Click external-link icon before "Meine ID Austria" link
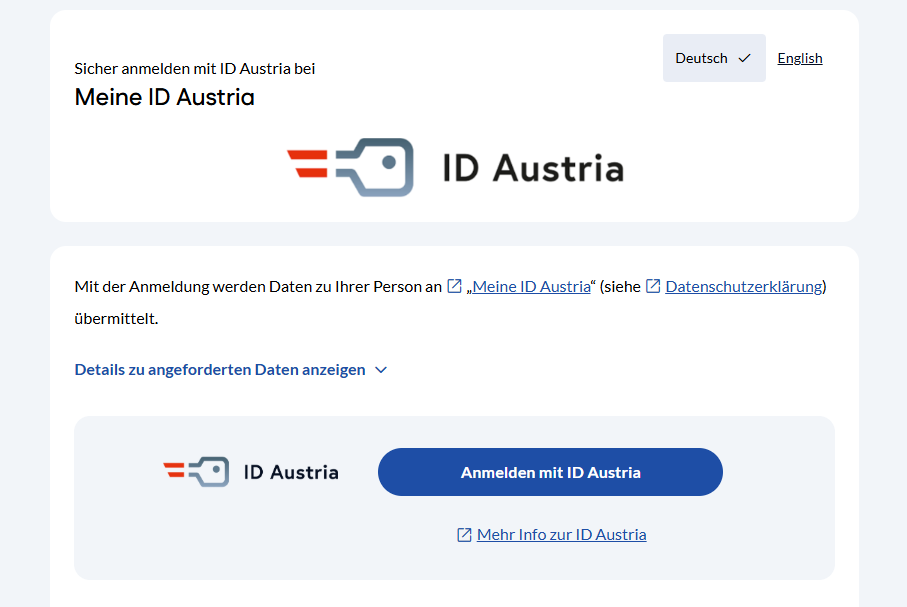The height and width of the screenshot is (607, 907). [x=455, y=287]
